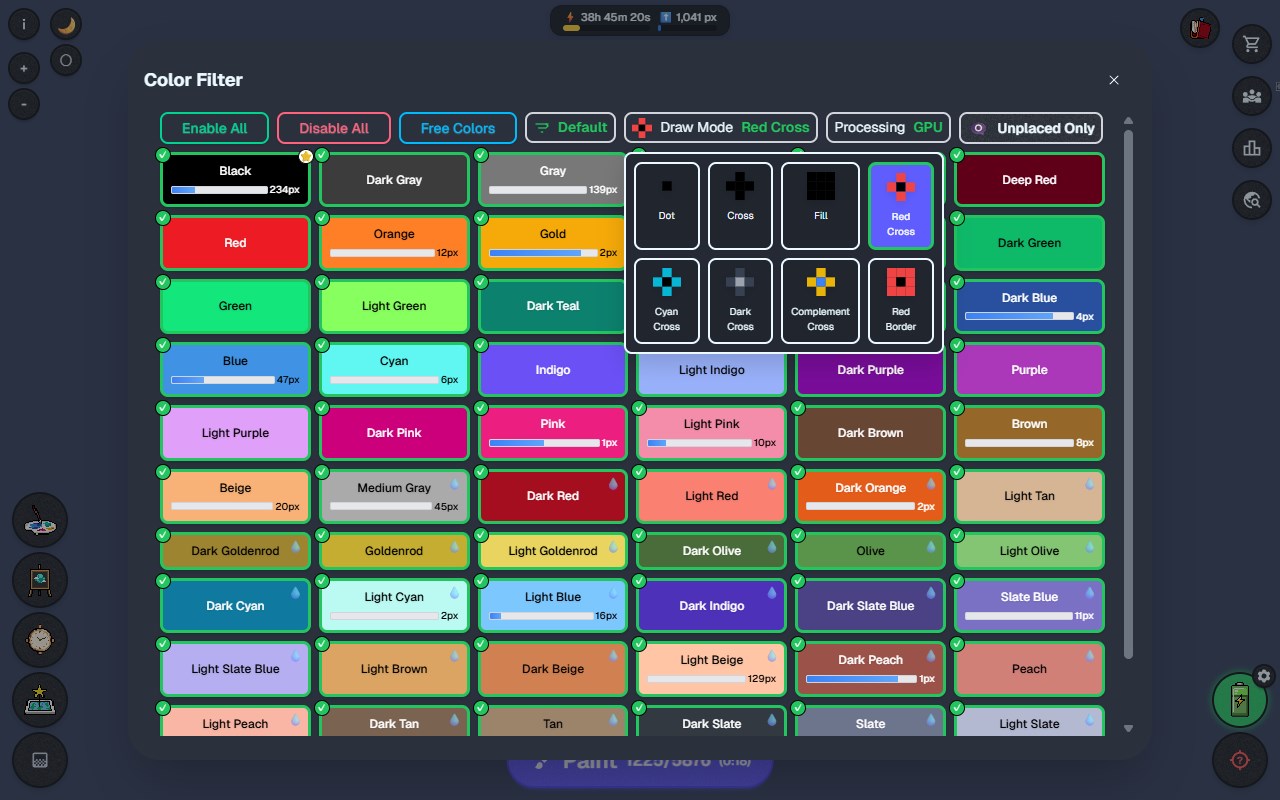Viewport: 1280px width, 800px height.
Task: Open the paint palette tool icon
Action: tap(40, 520)
